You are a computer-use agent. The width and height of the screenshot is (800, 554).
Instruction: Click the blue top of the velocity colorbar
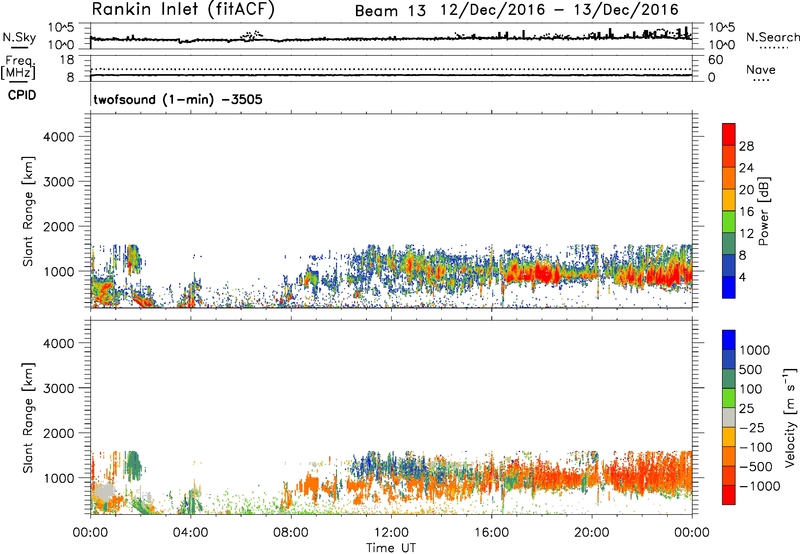[729, 340]
